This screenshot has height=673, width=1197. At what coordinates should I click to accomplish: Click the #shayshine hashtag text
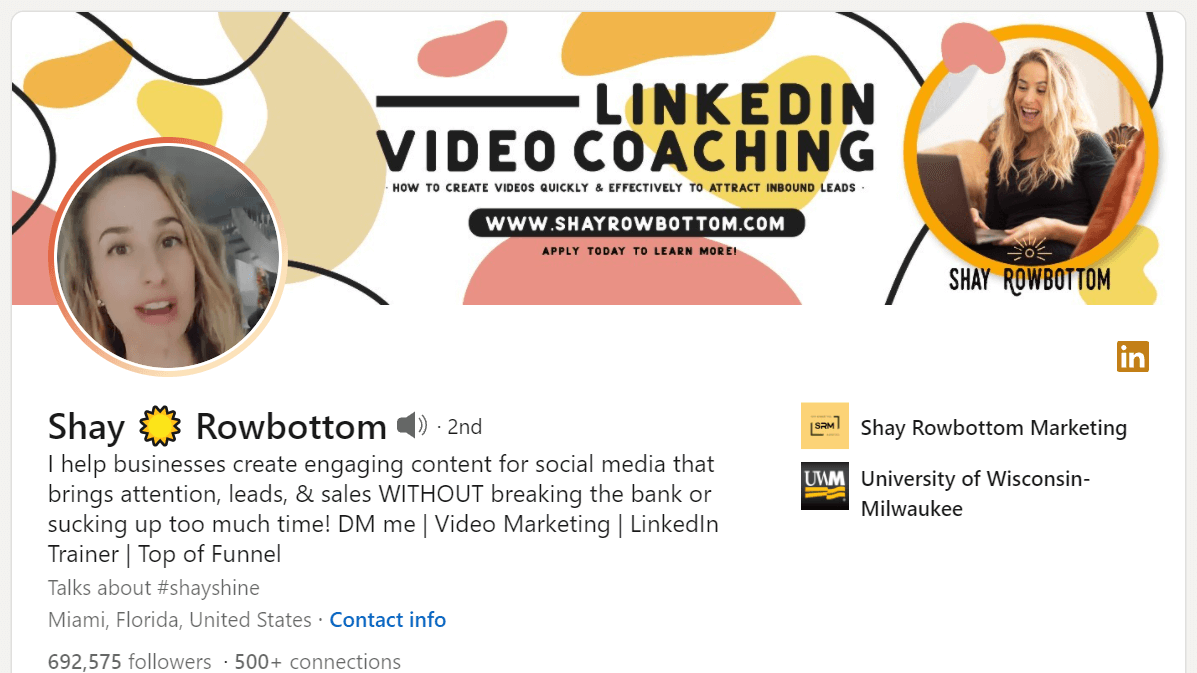(x=208, y=588)
